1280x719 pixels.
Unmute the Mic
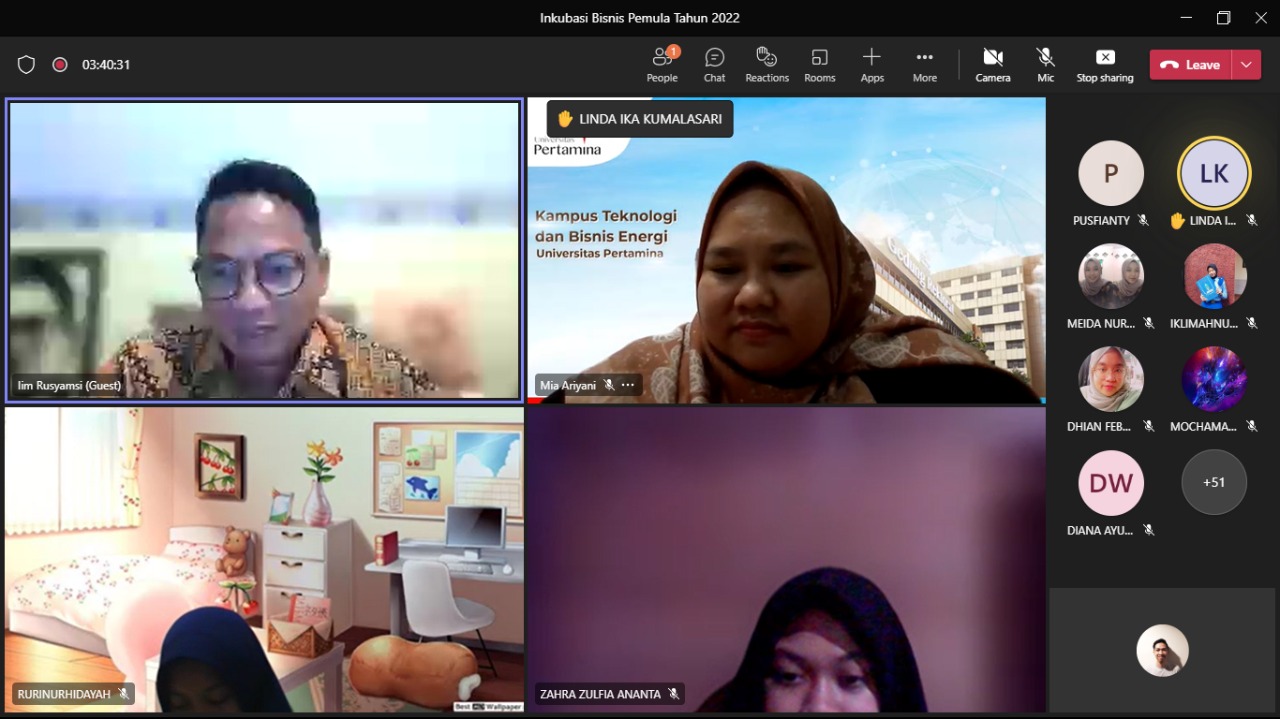1045,65
